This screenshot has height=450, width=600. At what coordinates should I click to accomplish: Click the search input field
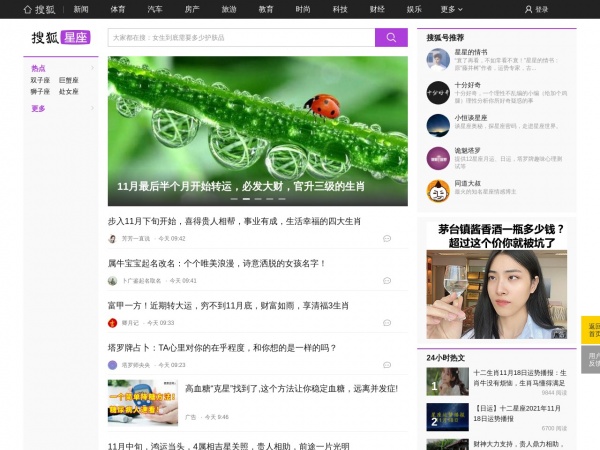241,38
